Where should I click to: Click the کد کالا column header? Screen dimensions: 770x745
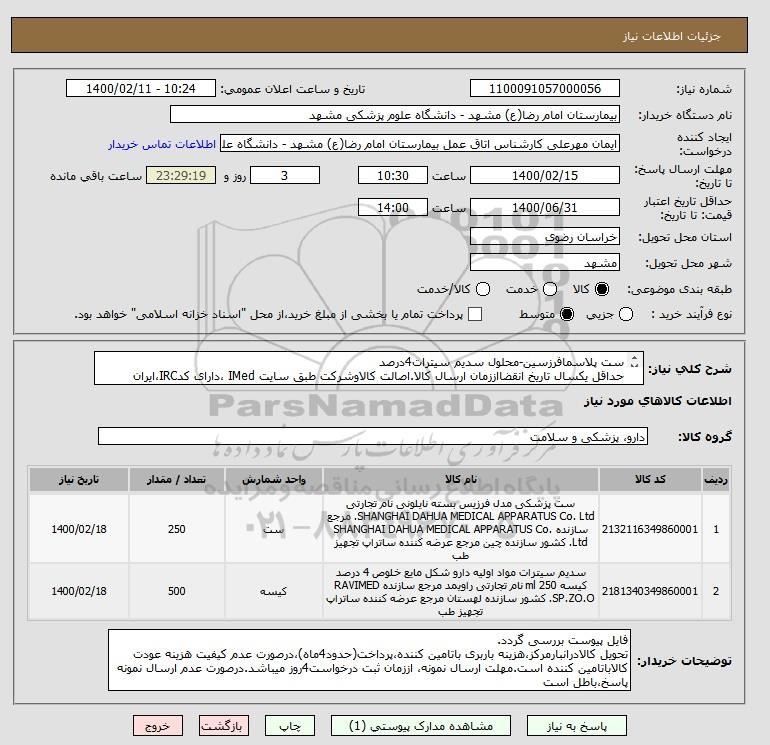pyautogui.click(x=650, y=479)
